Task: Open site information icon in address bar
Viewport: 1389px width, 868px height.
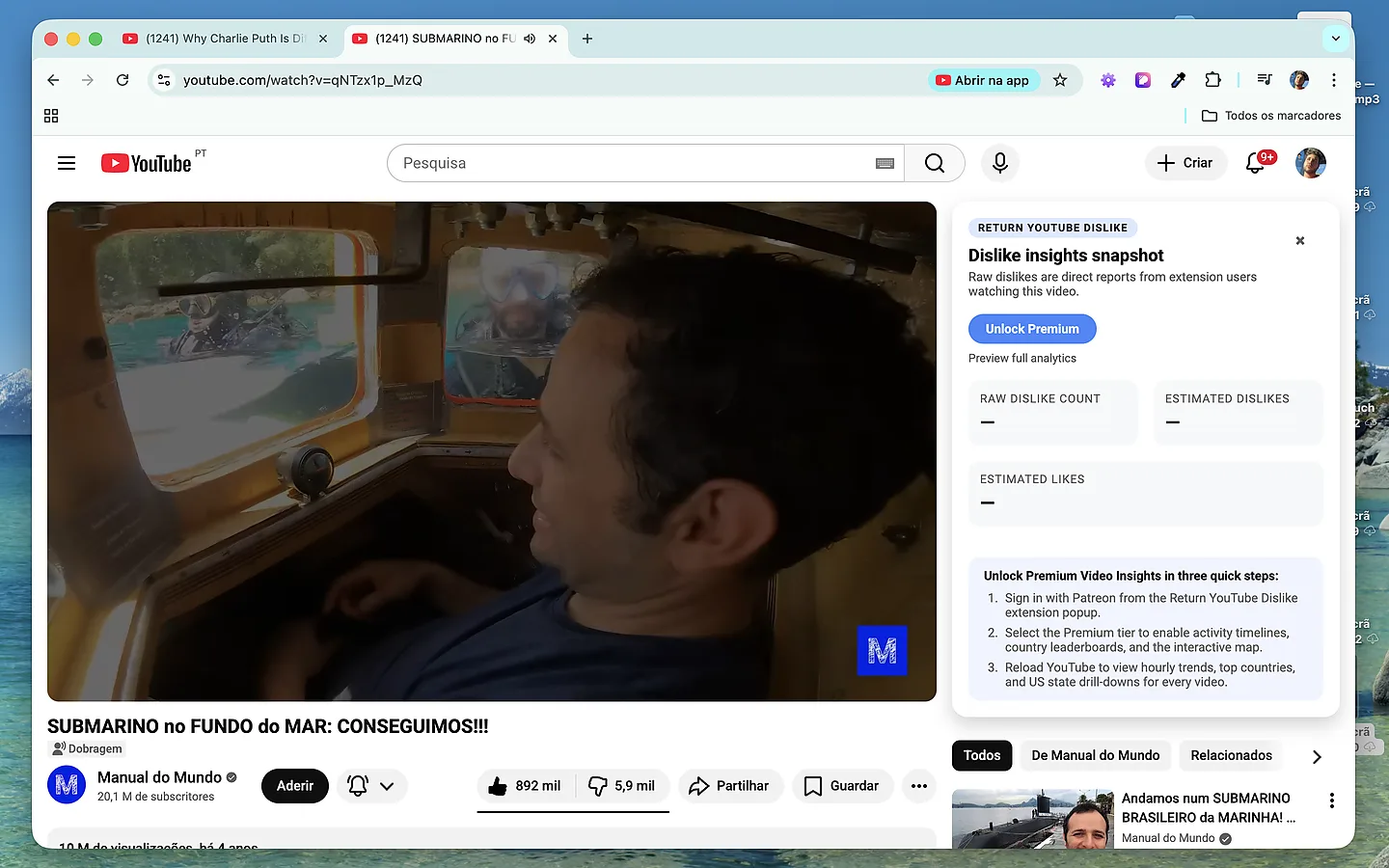Action: (x=164, y=80)
